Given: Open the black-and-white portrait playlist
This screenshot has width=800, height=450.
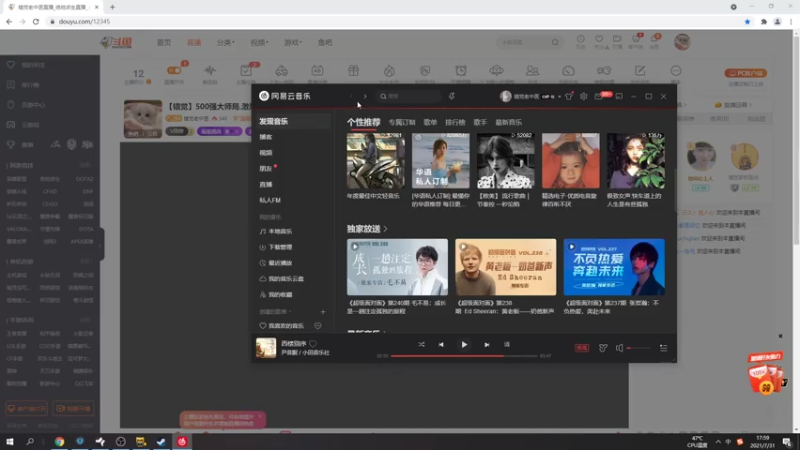Looking at the screenshot, I should [506, 161].
